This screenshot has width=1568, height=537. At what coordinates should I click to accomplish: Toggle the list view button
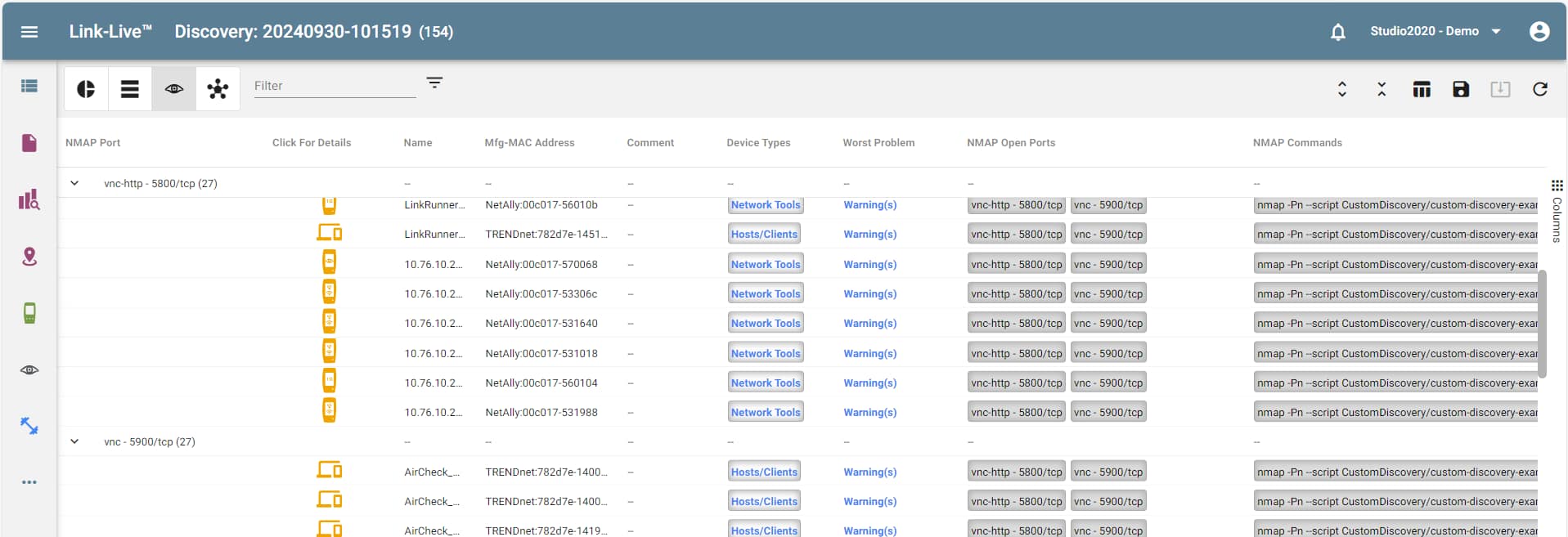point(129,89)
